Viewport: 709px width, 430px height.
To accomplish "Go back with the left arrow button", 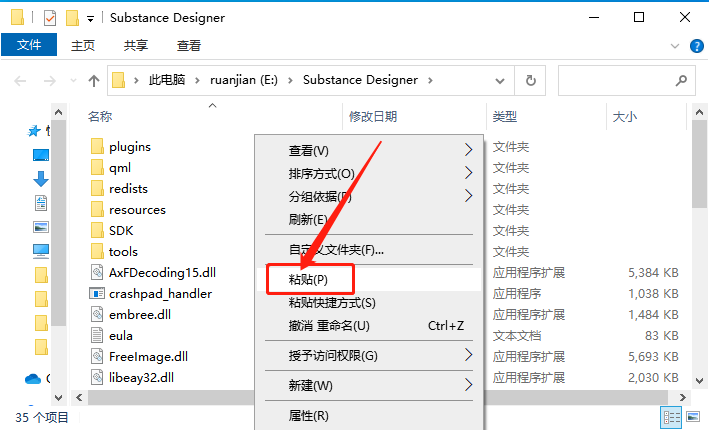I will 20,81.
